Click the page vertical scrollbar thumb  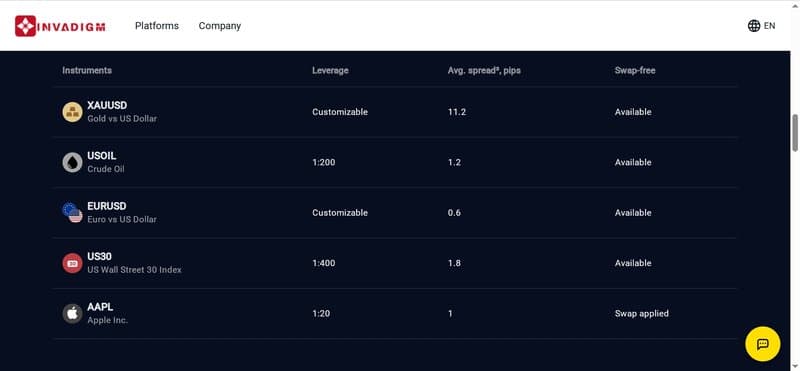click(x=794, y=133)
